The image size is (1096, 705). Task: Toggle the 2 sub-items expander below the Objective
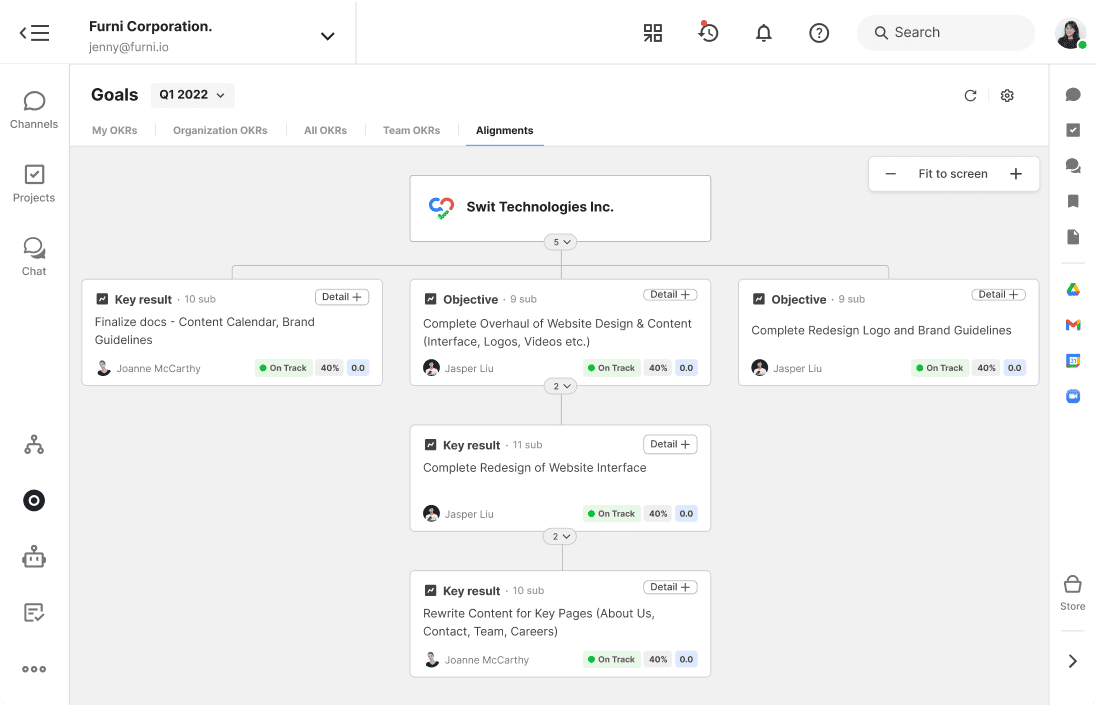(x=560, y=386)
